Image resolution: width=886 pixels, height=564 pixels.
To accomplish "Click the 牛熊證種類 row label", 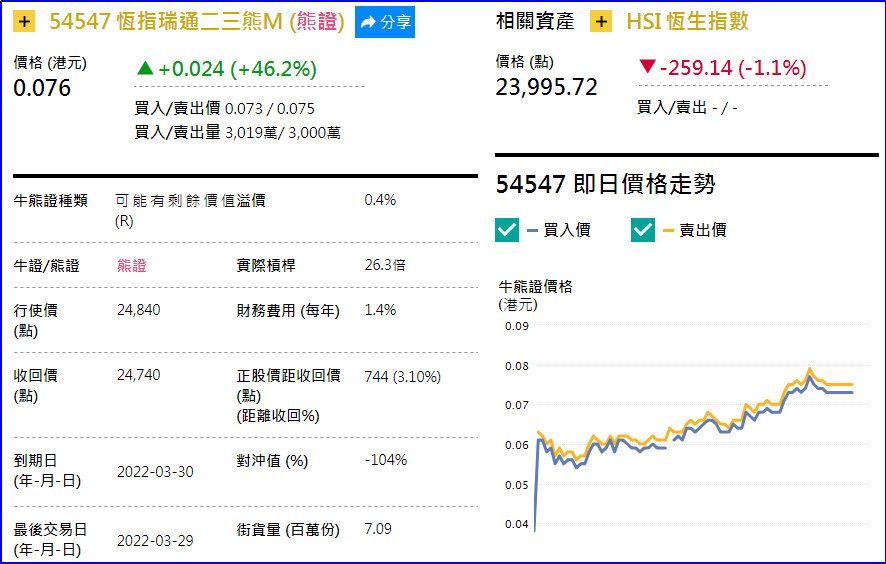I will click(50, 201).
